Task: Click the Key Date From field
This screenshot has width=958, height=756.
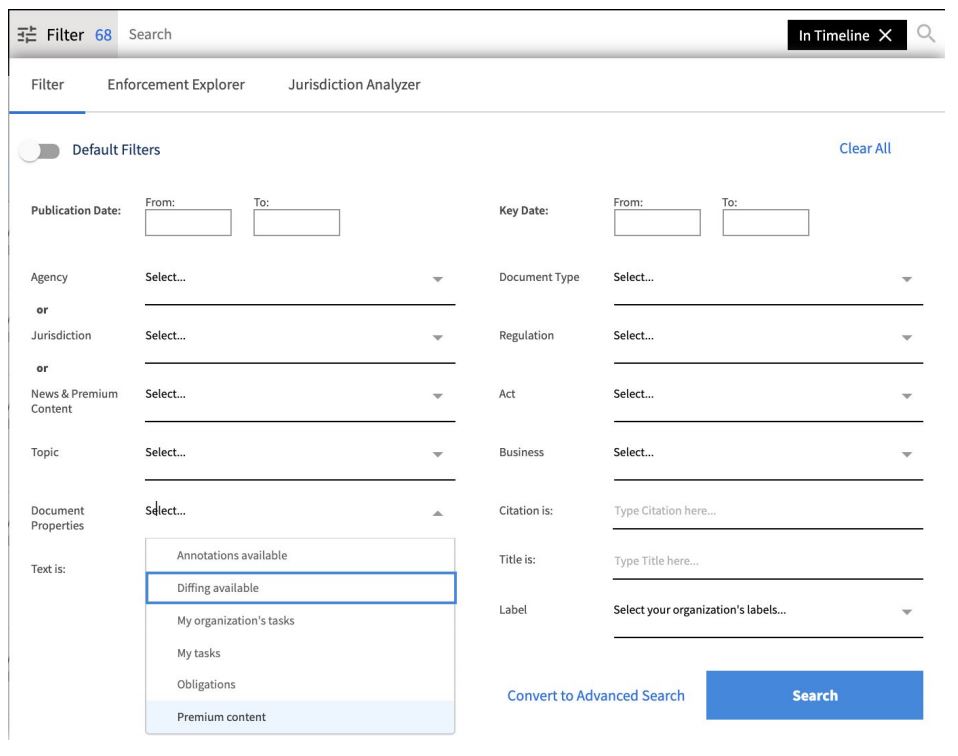Action: [x=657, y=222]
